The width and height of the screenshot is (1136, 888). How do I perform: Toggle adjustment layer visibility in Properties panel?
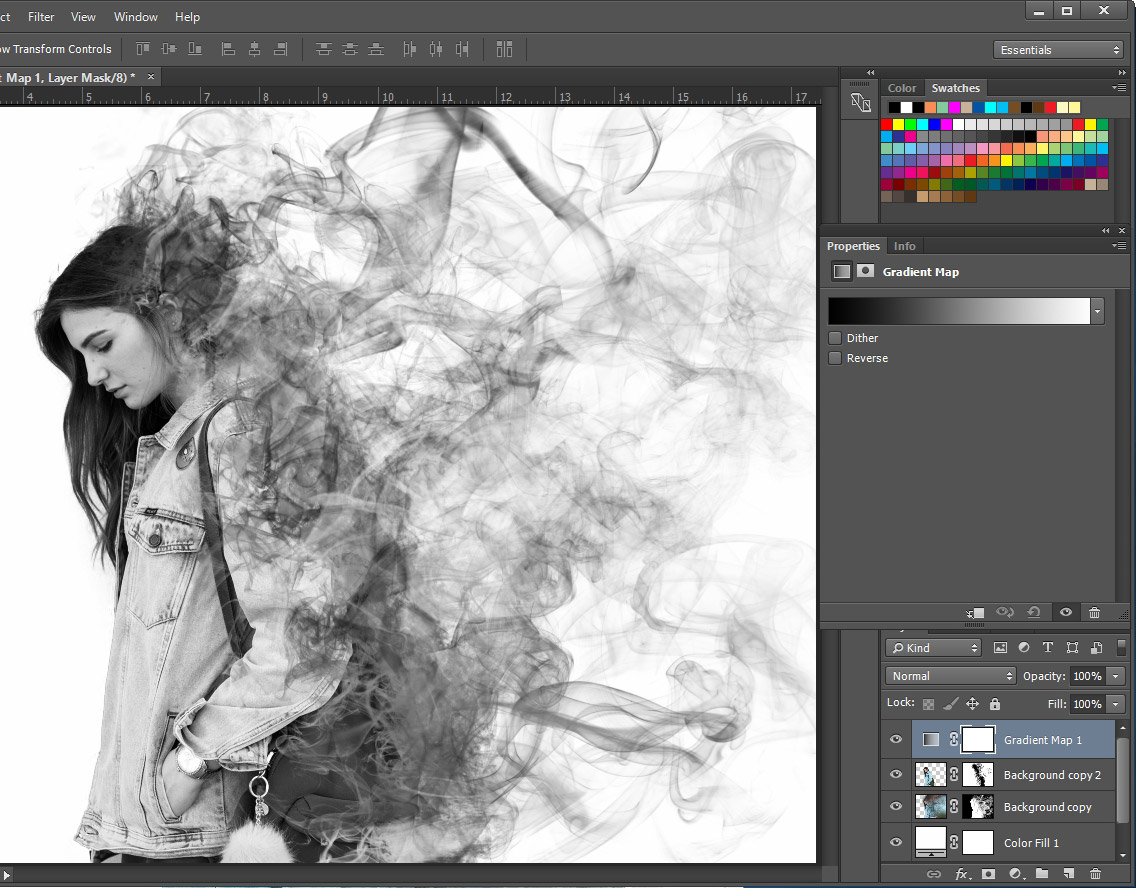point(1066,613)
